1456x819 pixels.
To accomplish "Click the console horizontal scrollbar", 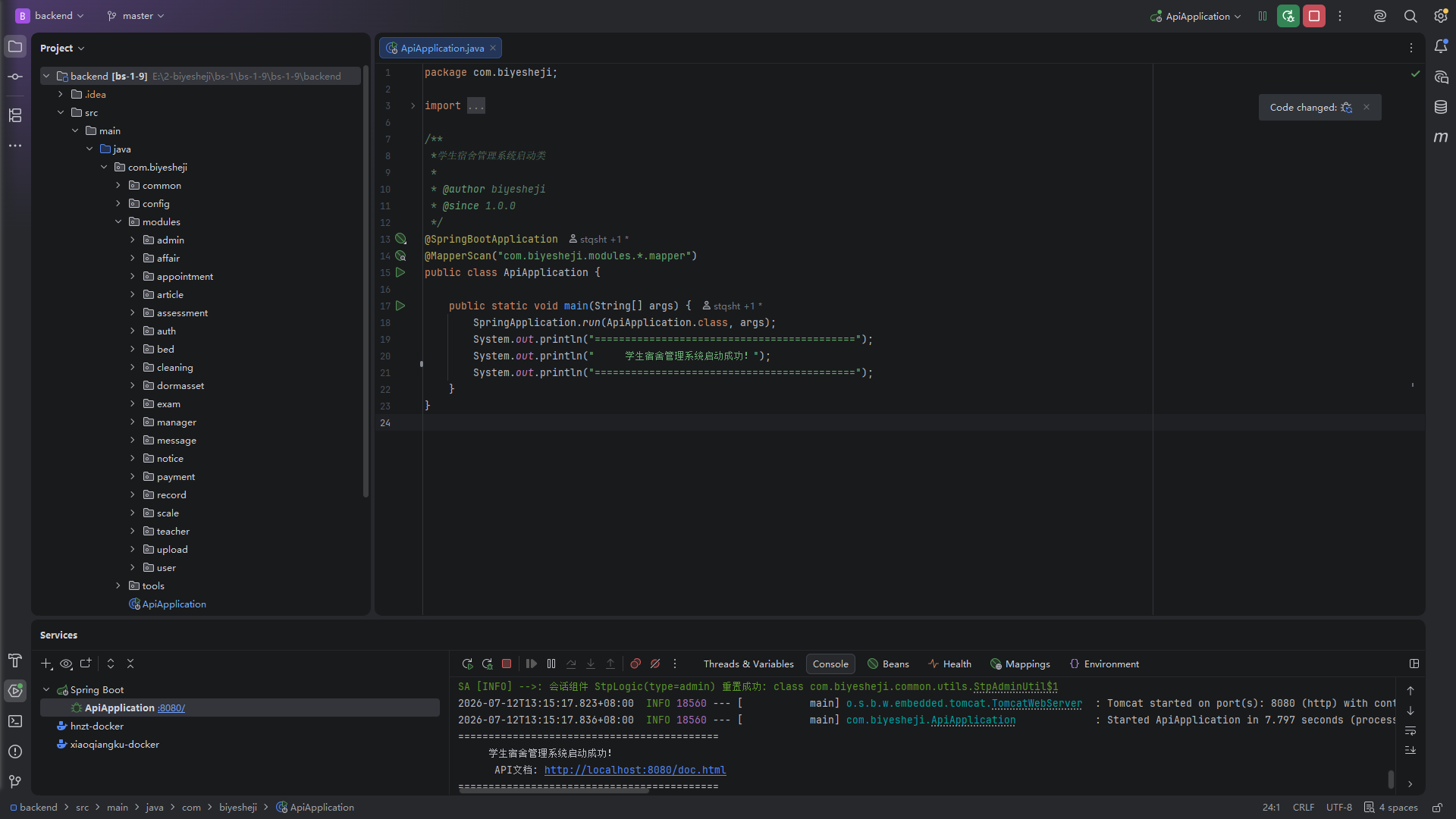I will coord(554,790).
